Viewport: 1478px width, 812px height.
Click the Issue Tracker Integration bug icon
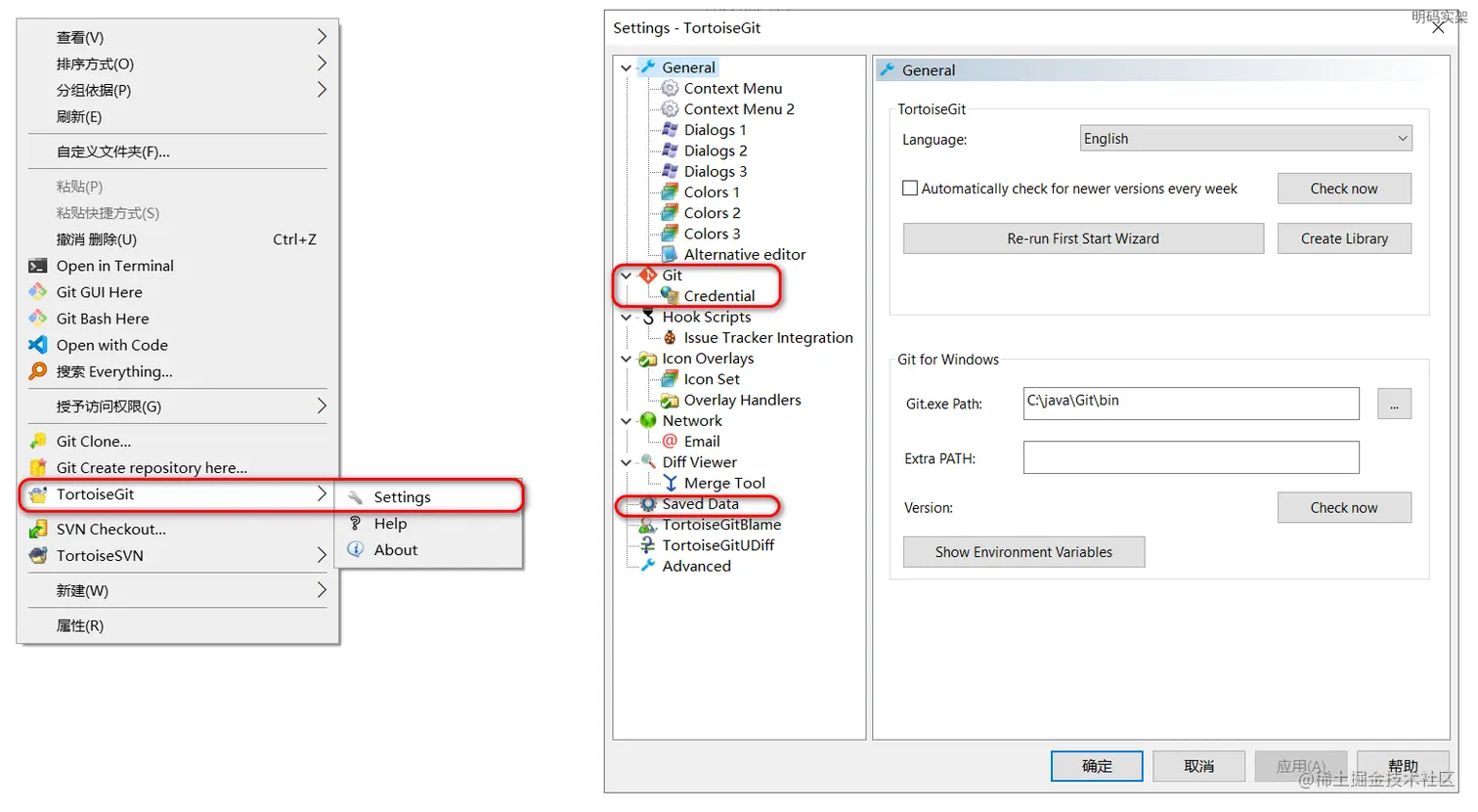pyautogui.click(x=670, y=338)
